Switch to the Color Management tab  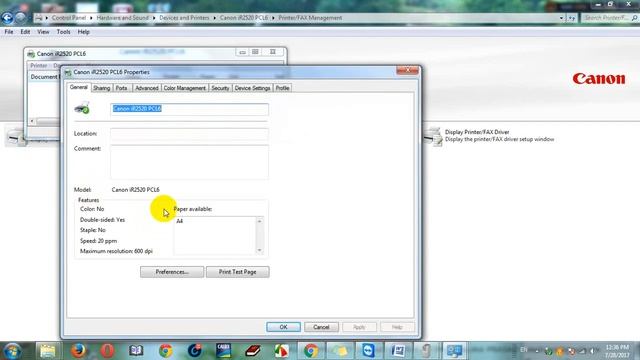pos(184,88)
